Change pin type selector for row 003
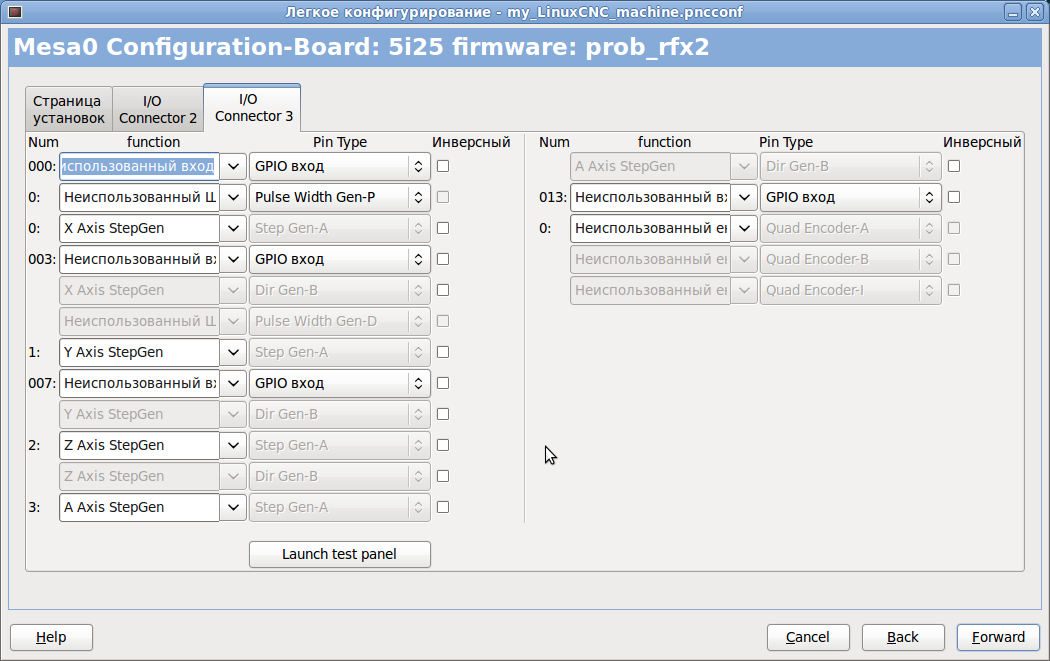1050x661 pixels. (340, 259)
